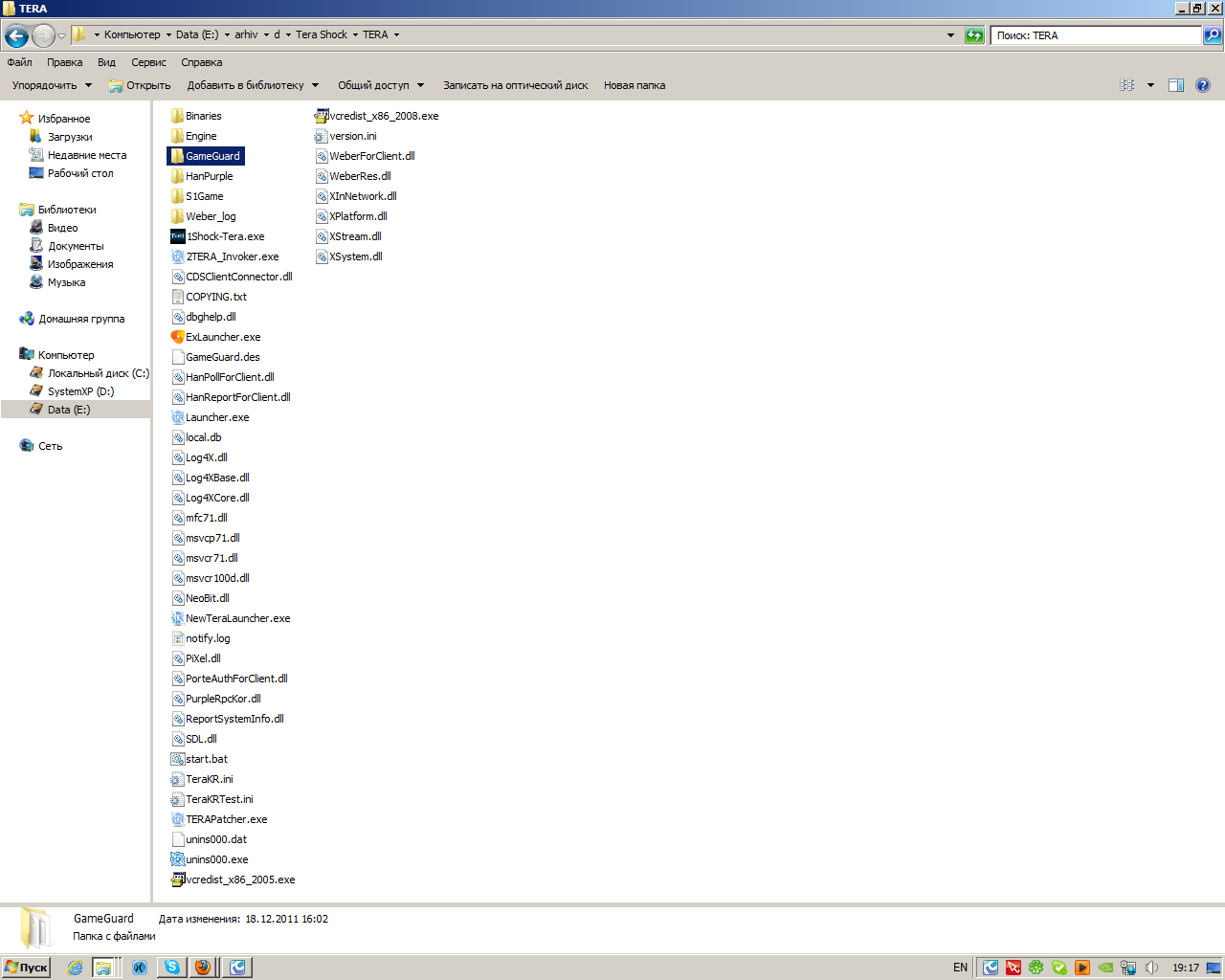
Task: Click the search magnifier icon
Action: click(1213, 35)
